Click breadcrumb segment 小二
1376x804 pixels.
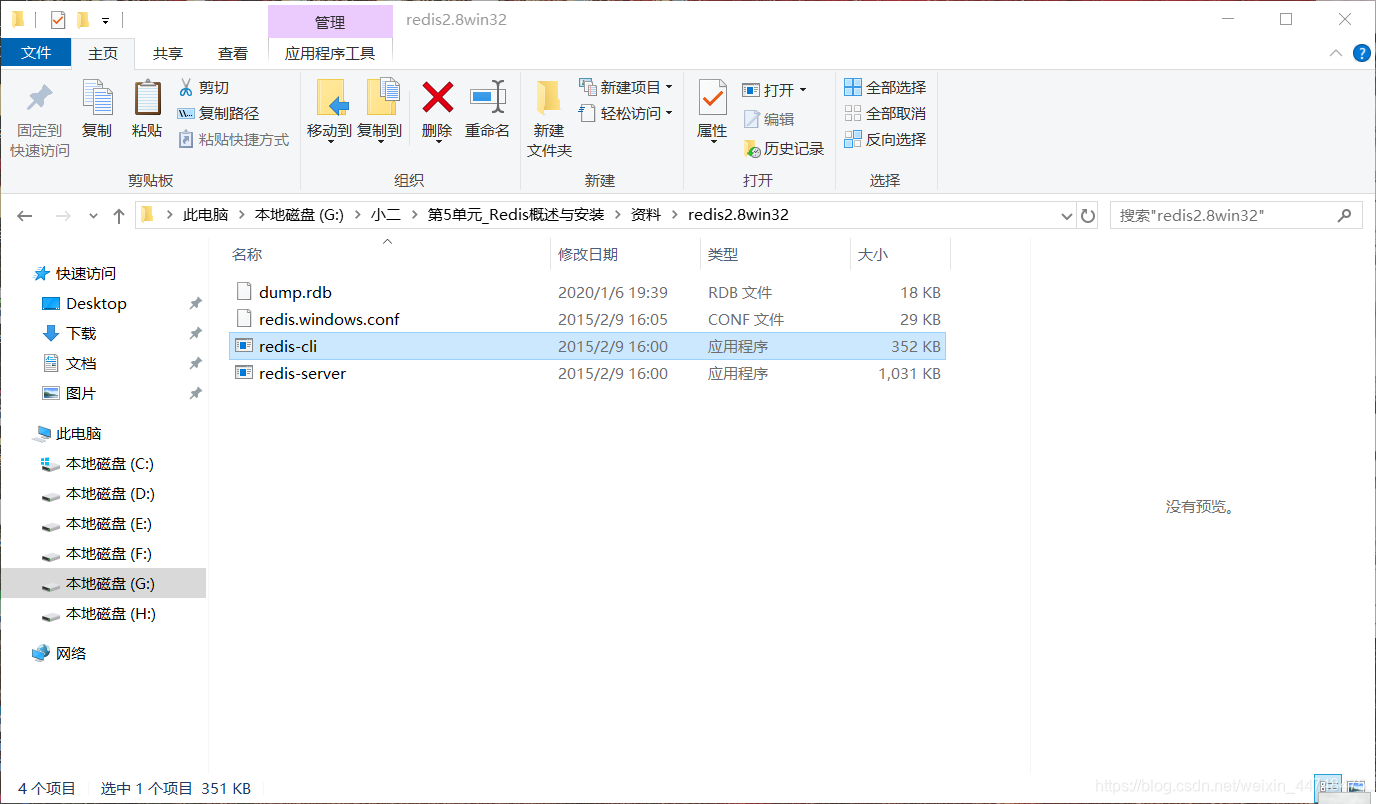pos(386,215)
